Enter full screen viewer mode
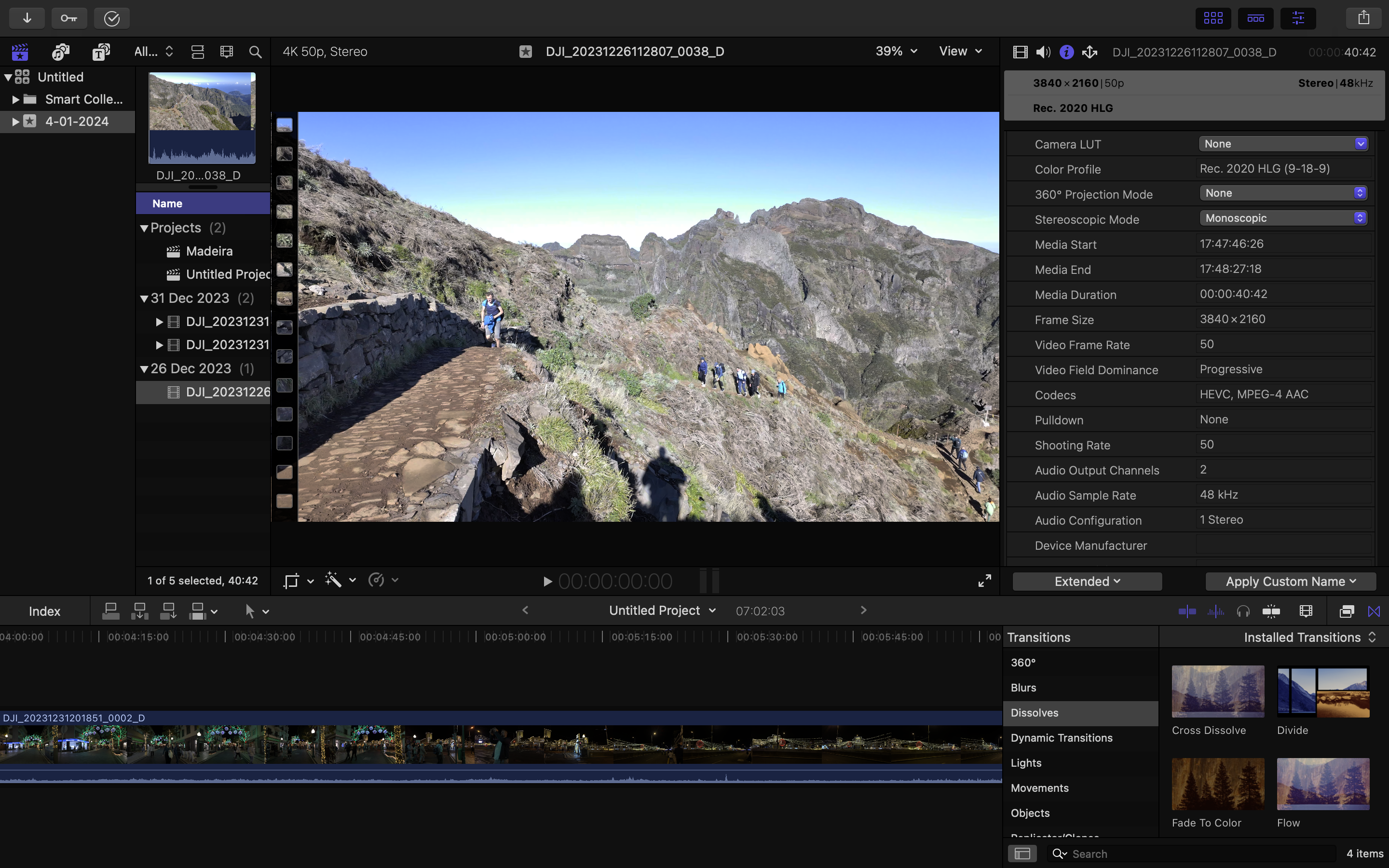1389x868 pixels. tap(984, 581)
